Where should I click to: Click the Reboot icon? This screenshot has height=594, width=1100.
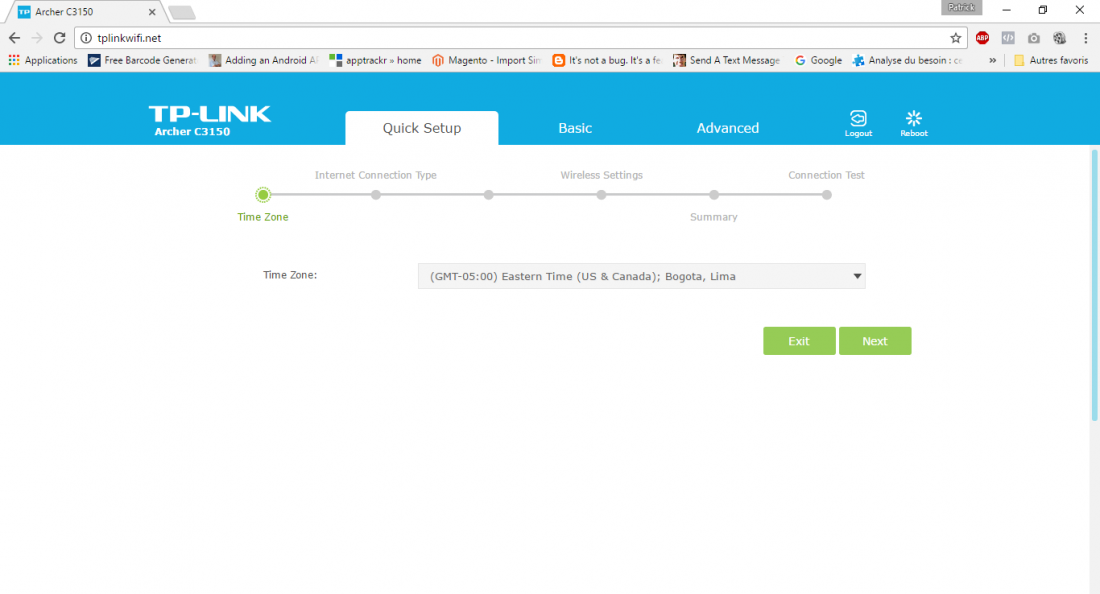pyautogui.click(x=913, y=119)
